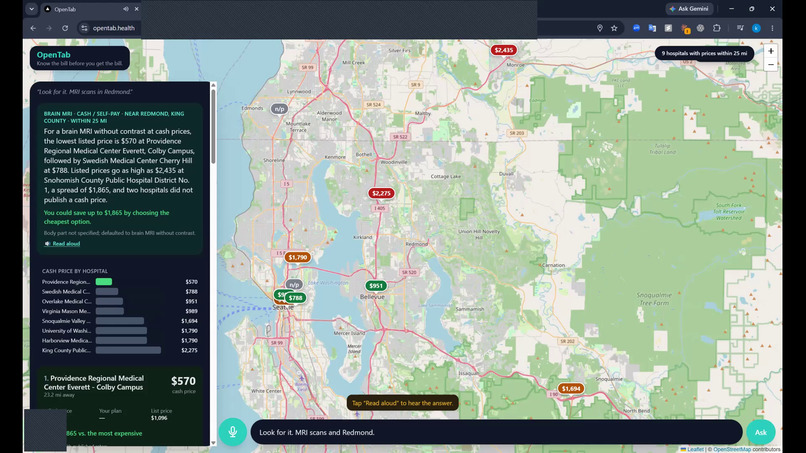
Task: Zoom in the map with plus
Action: click(x=771, y=51)
